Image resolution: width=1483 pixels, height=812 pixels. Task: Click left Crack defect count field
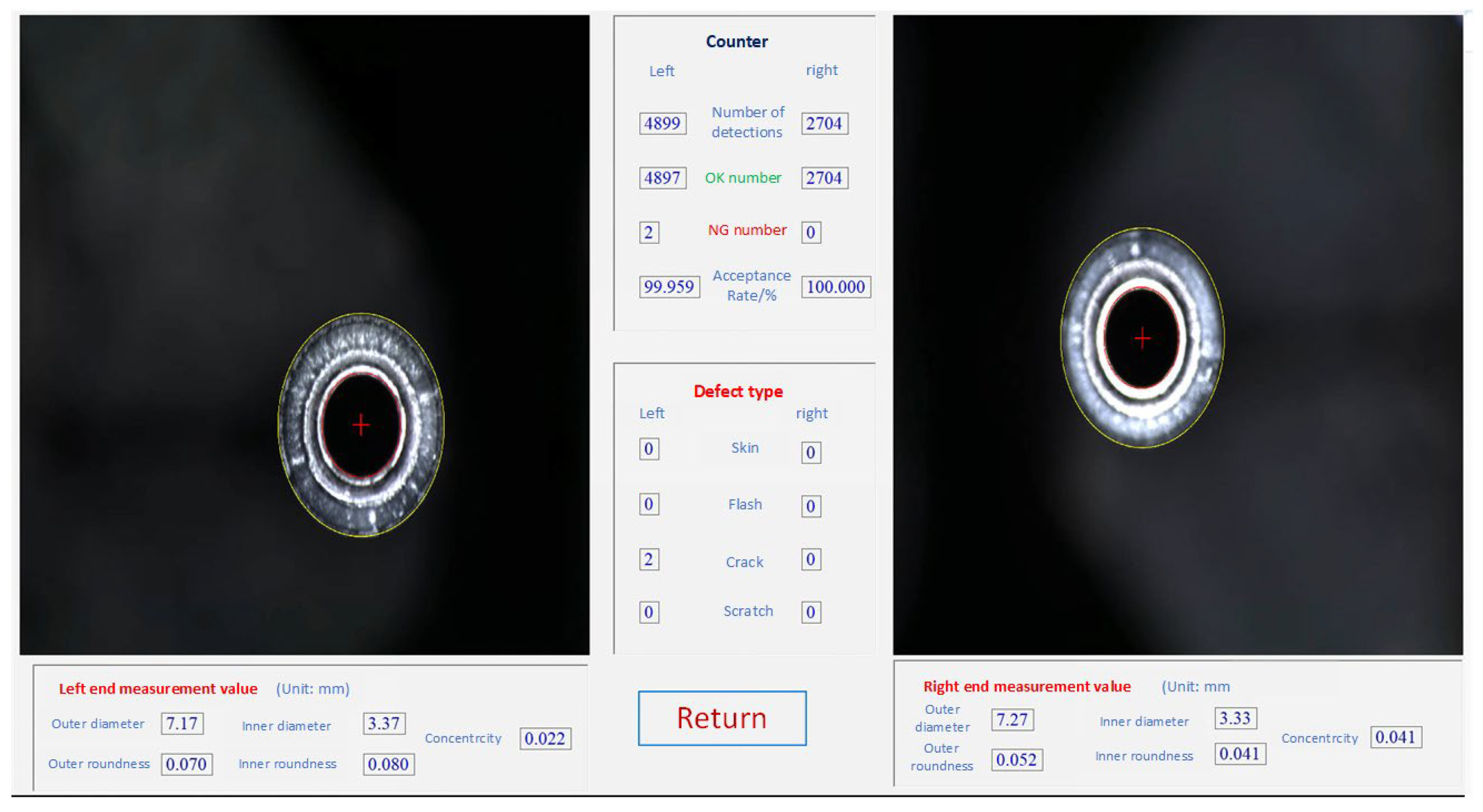pyautogui.click(x=649, y=560)
